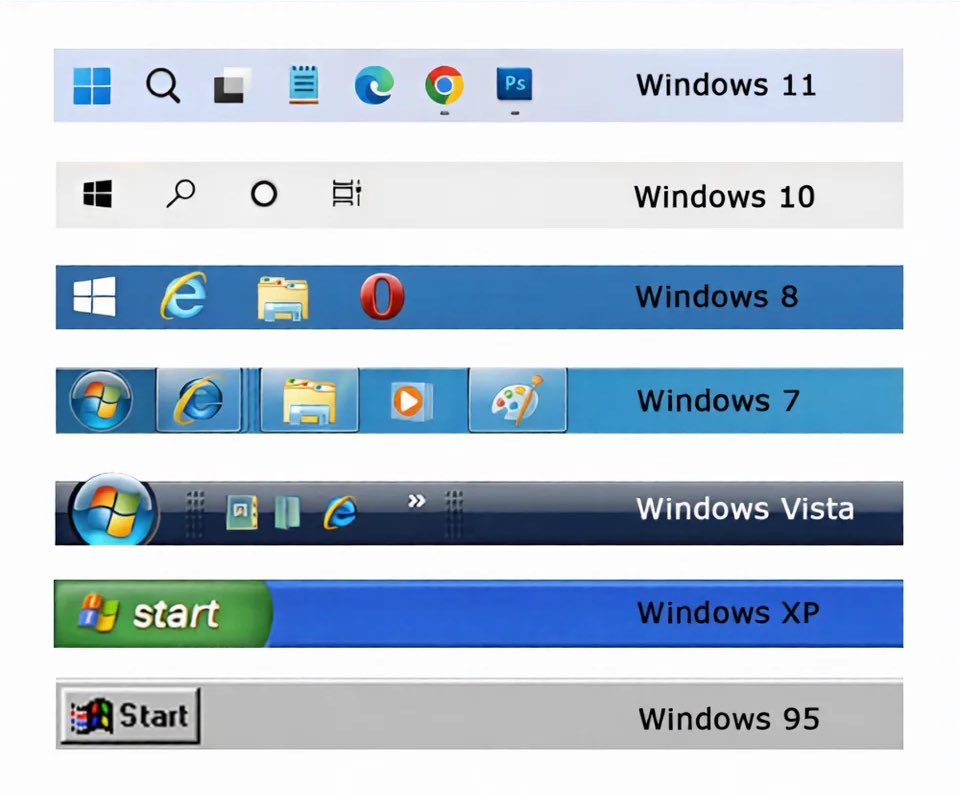Click the Windows 95 label
The height and width of the screenshot is (795, 960).
coord(729,718)
